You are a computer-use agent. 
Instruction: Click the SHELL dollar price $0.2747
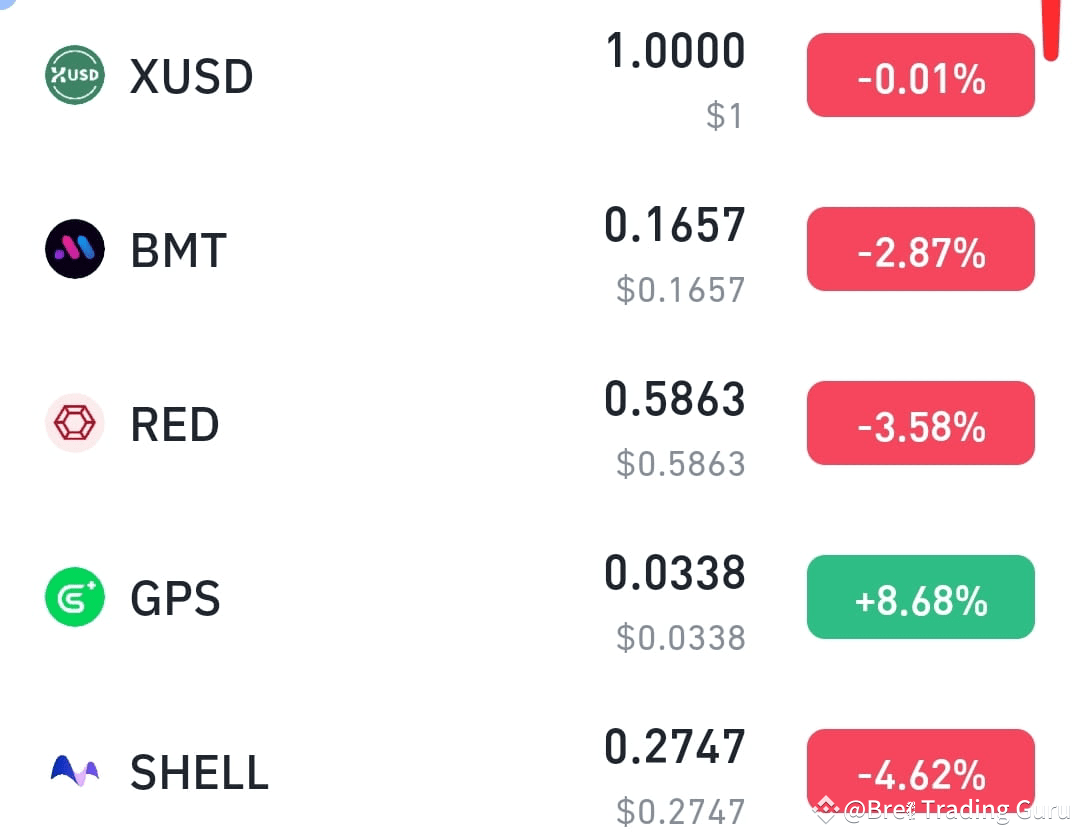[678, 811]
